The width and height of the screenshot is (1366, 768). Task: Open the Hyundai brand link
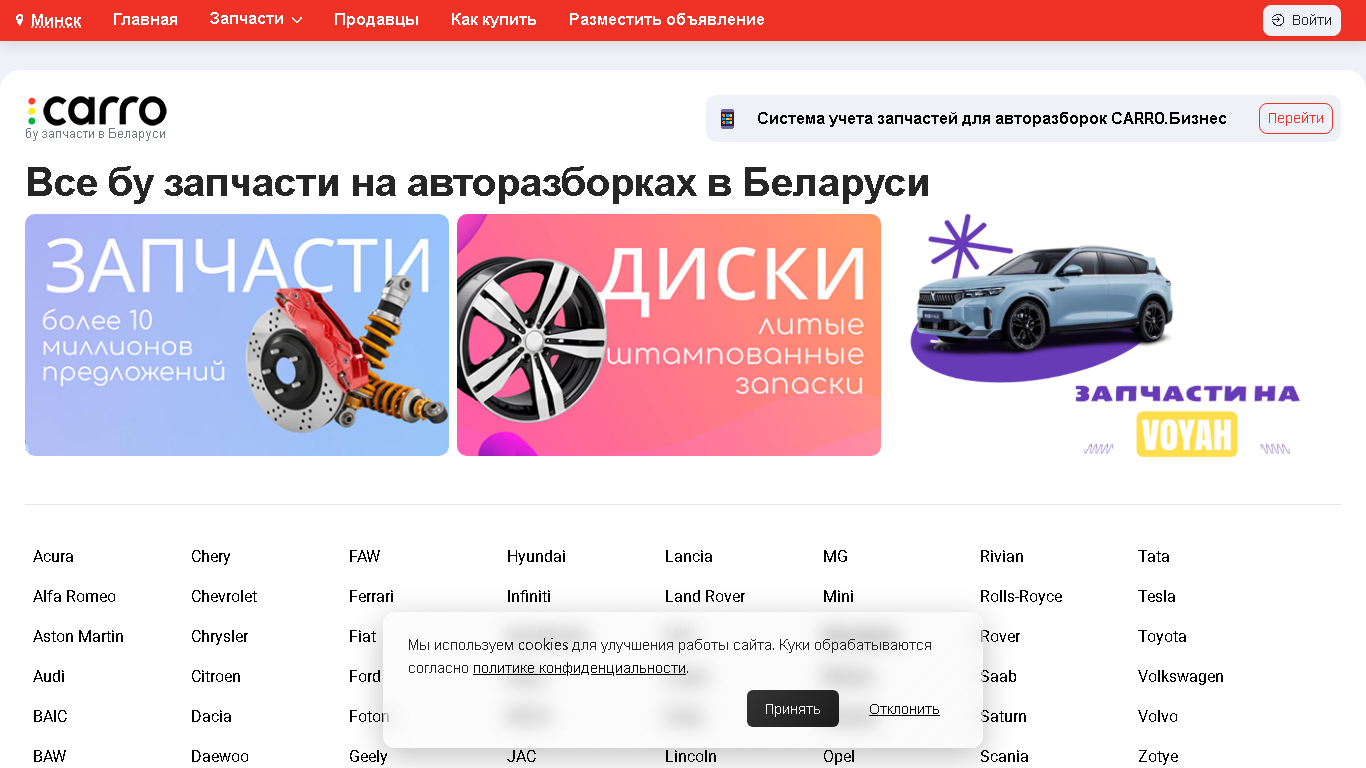(536, 556)
